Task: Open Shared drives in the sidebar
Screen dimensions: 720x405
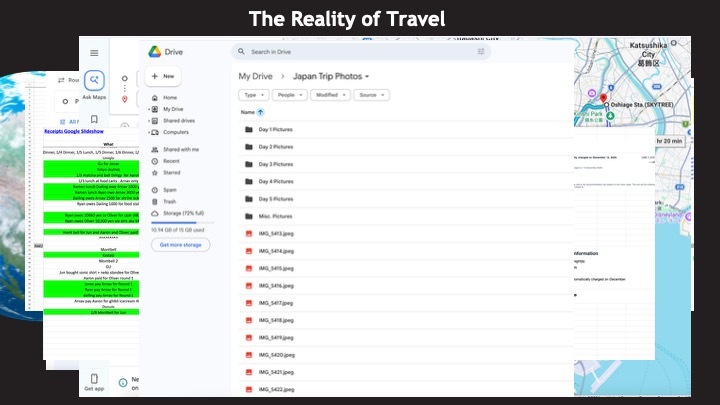Action: [x=179, y=121]
